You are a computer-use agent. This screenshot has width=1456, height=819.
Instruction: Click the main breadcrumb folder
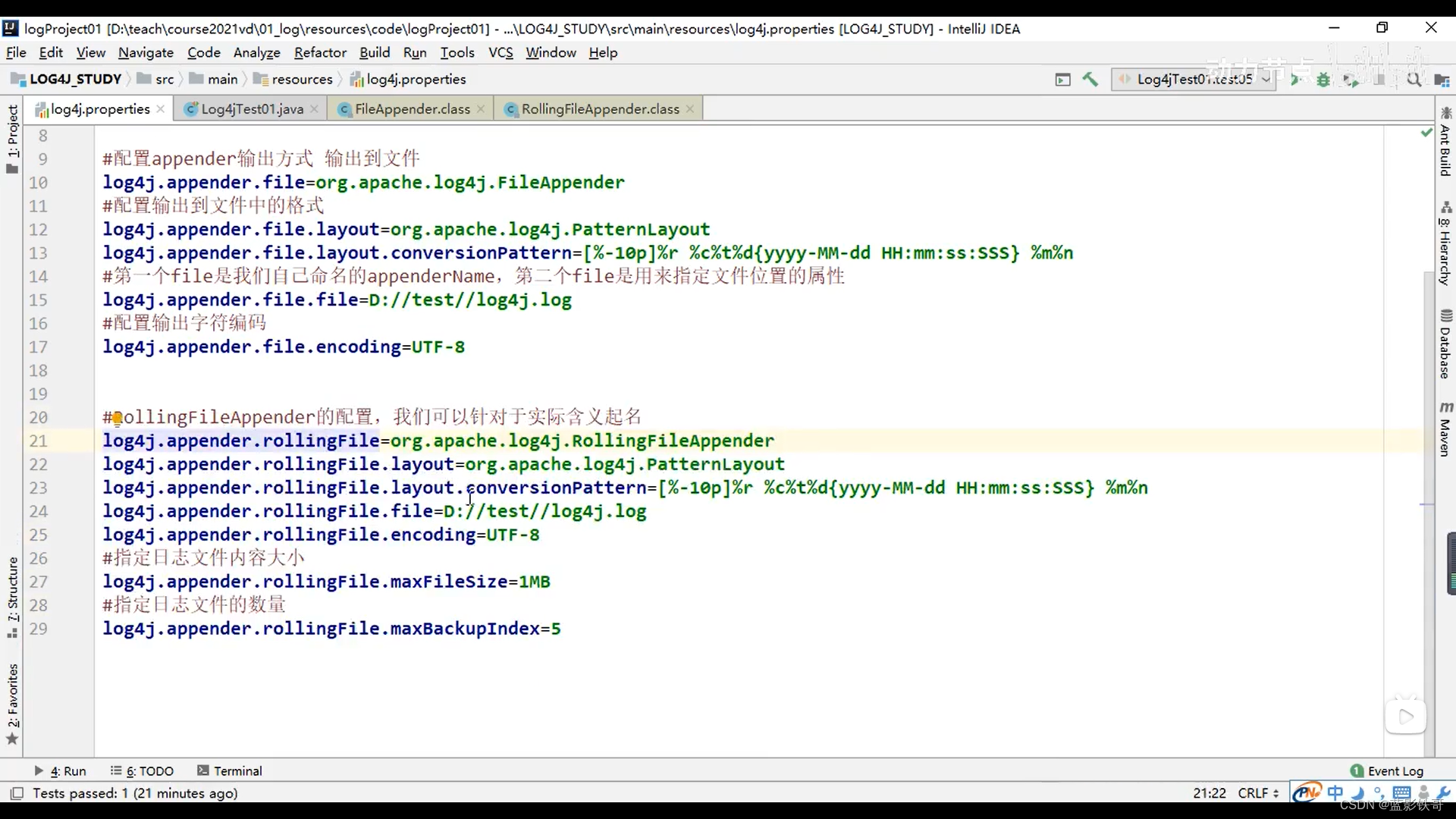point(213,79)
